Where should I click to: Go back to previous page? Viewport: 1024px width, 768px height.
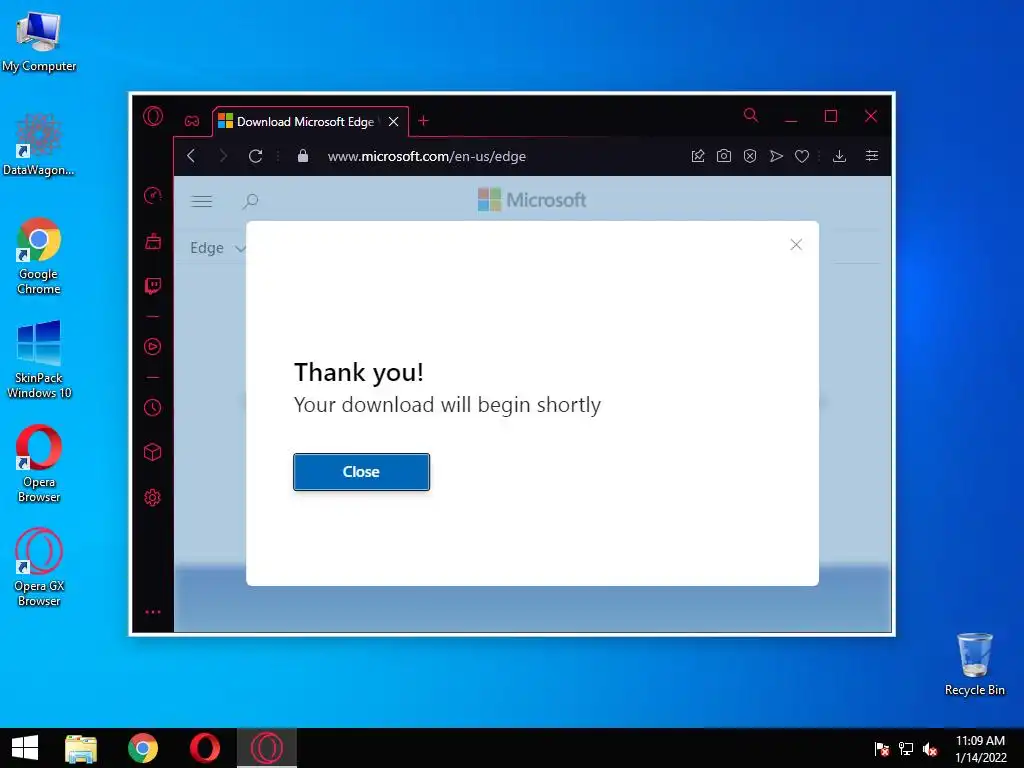pos(191,156)
